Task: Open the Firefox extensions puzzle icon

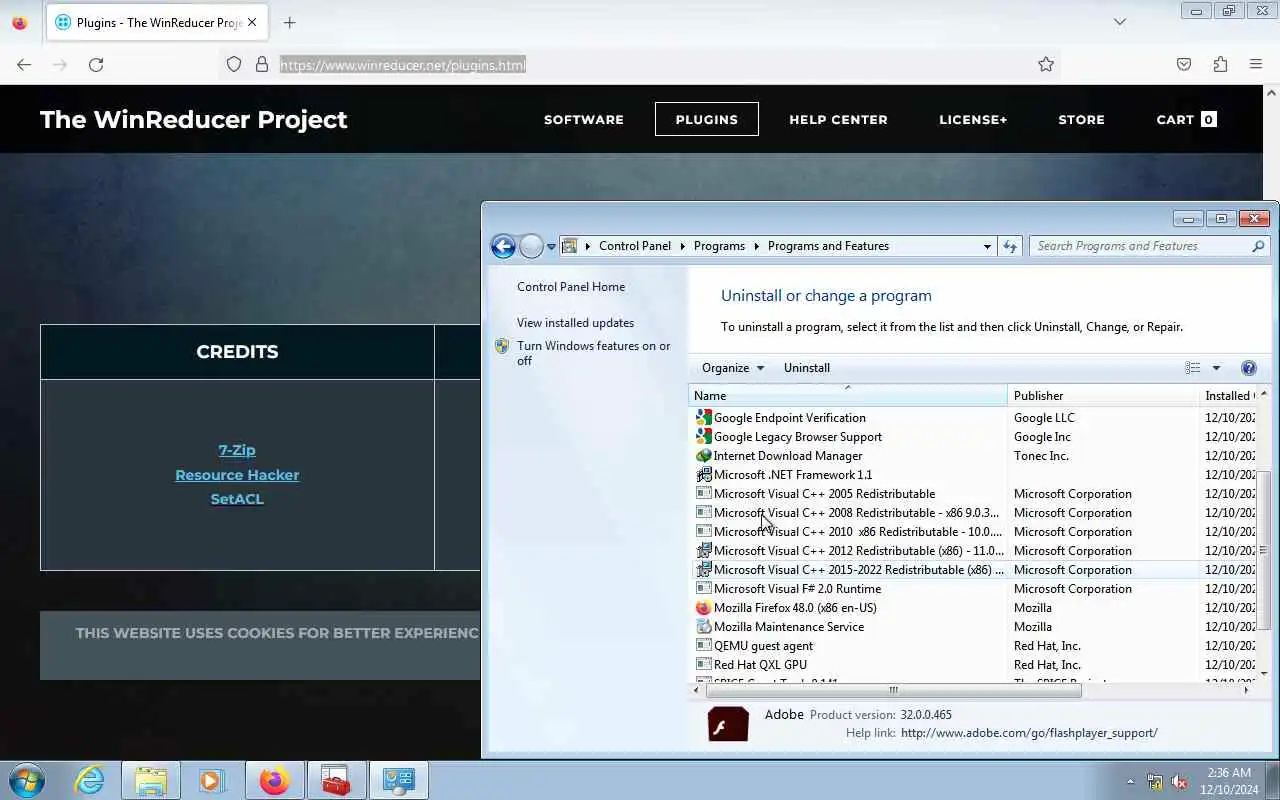Action: pyautogui.click(x=1220, y=64)
